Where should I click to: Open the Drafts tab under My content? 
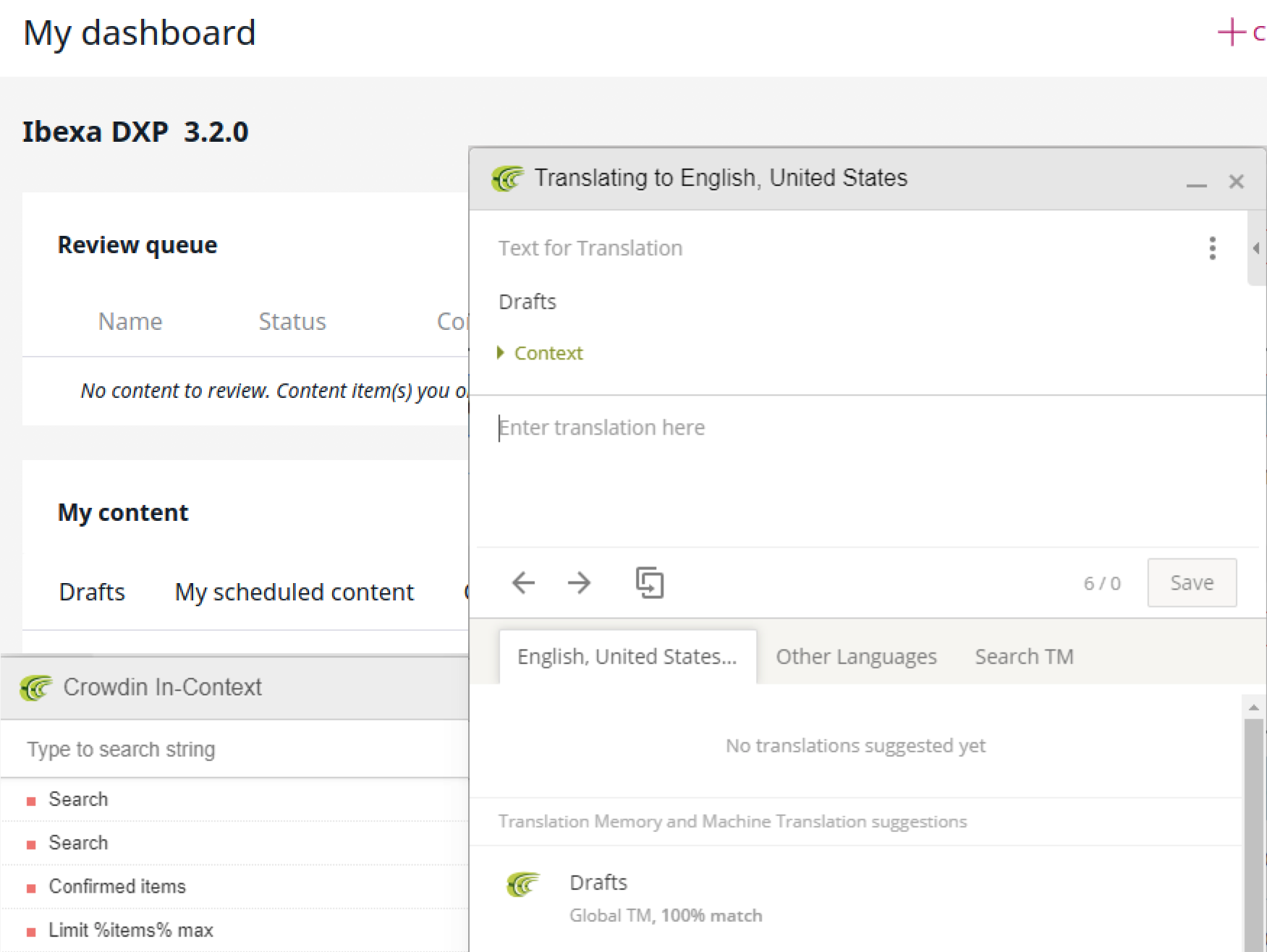click(92, 592)
